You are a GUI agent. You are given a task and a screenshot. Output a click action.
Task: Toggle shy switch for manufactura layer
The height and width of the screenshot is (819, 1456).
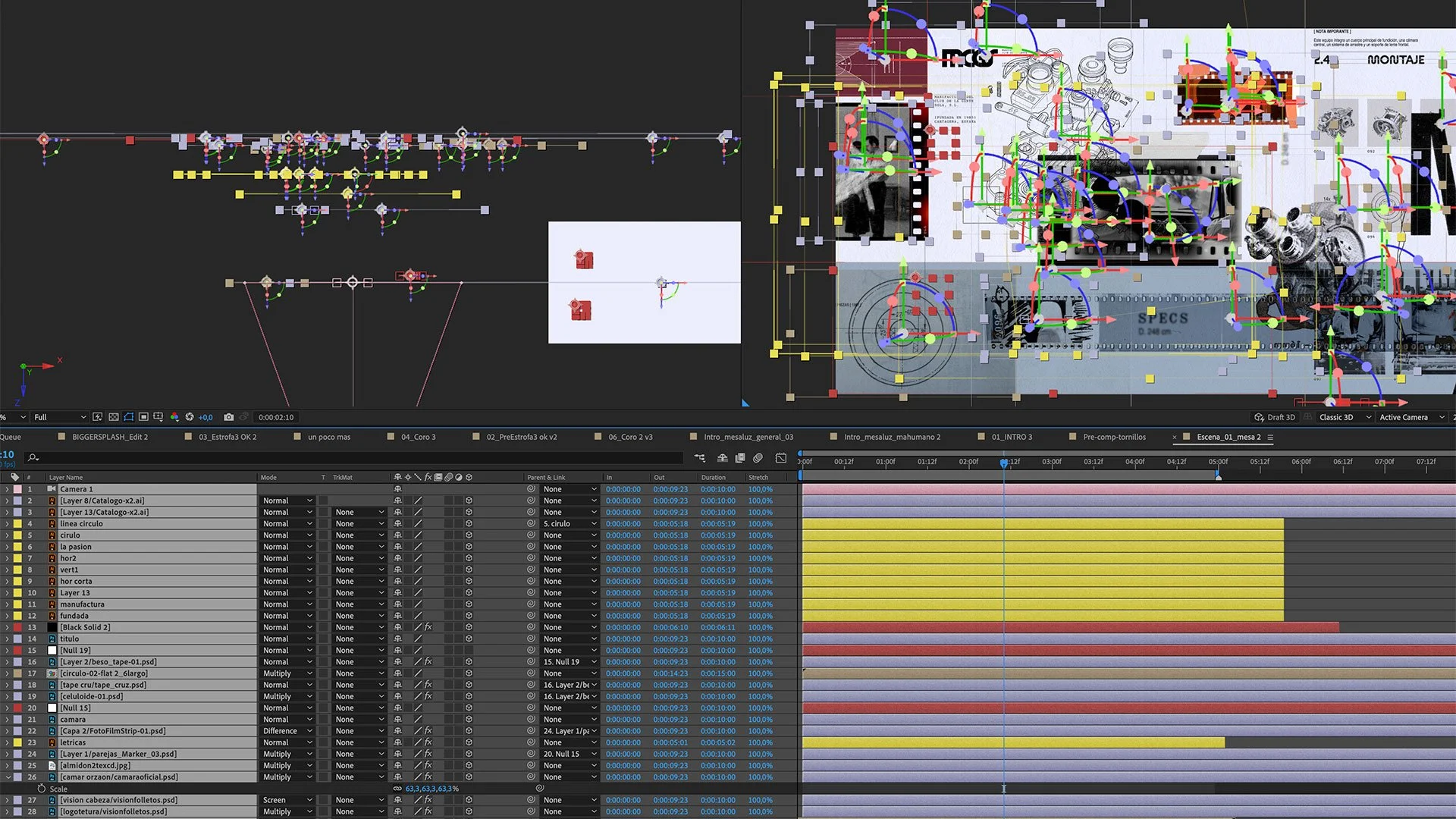pos(397,604)
